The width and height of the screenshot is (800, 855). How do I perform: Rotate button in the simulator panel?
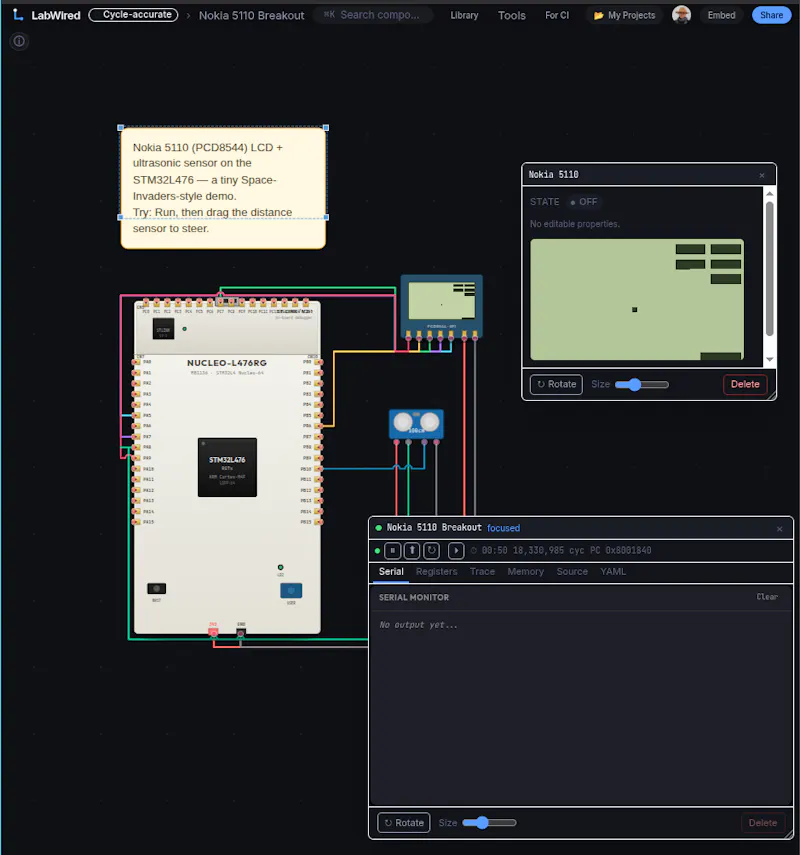click(404, 823)
